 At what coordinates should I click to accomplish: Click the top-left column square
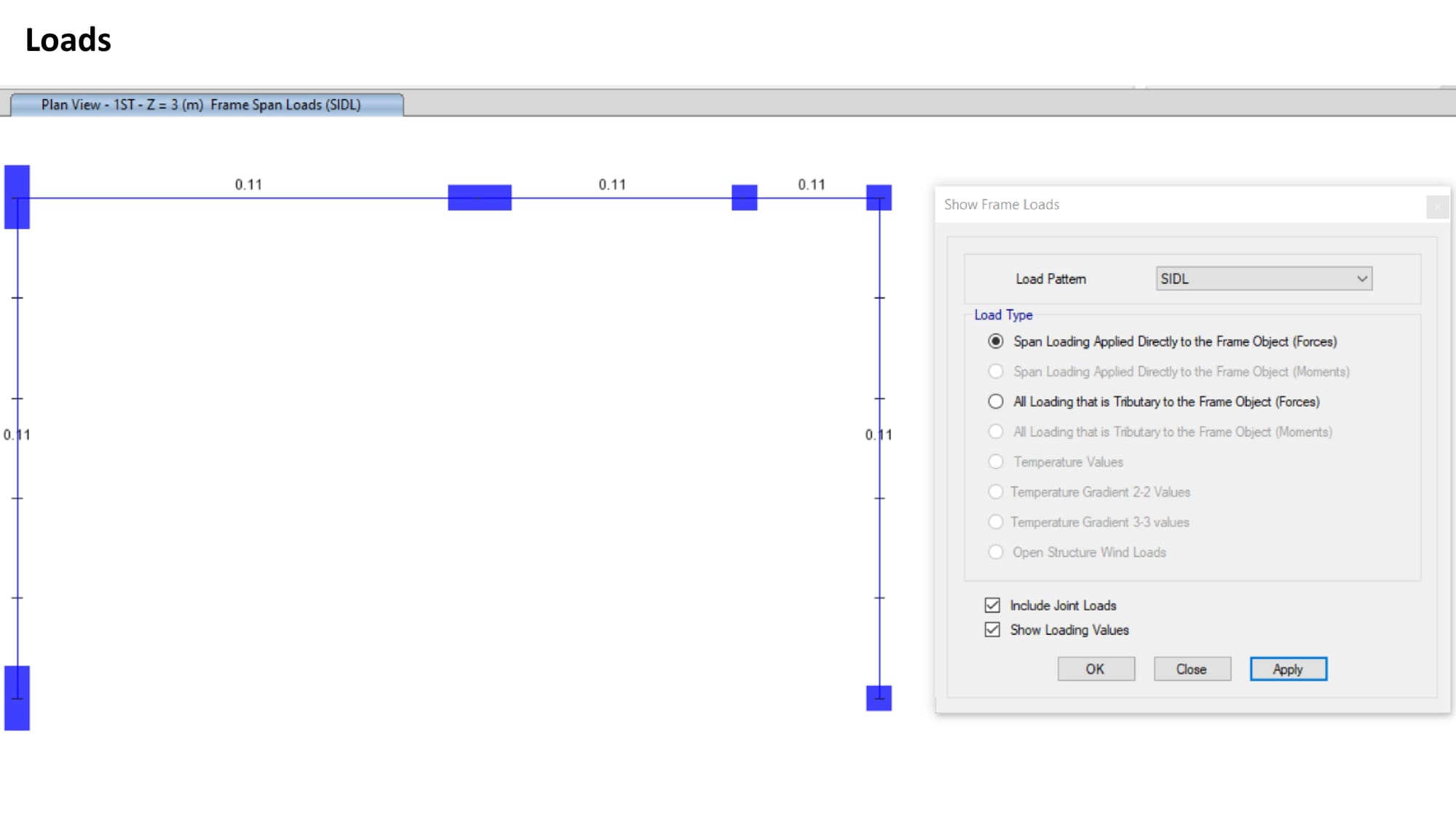tap(17, 197)
